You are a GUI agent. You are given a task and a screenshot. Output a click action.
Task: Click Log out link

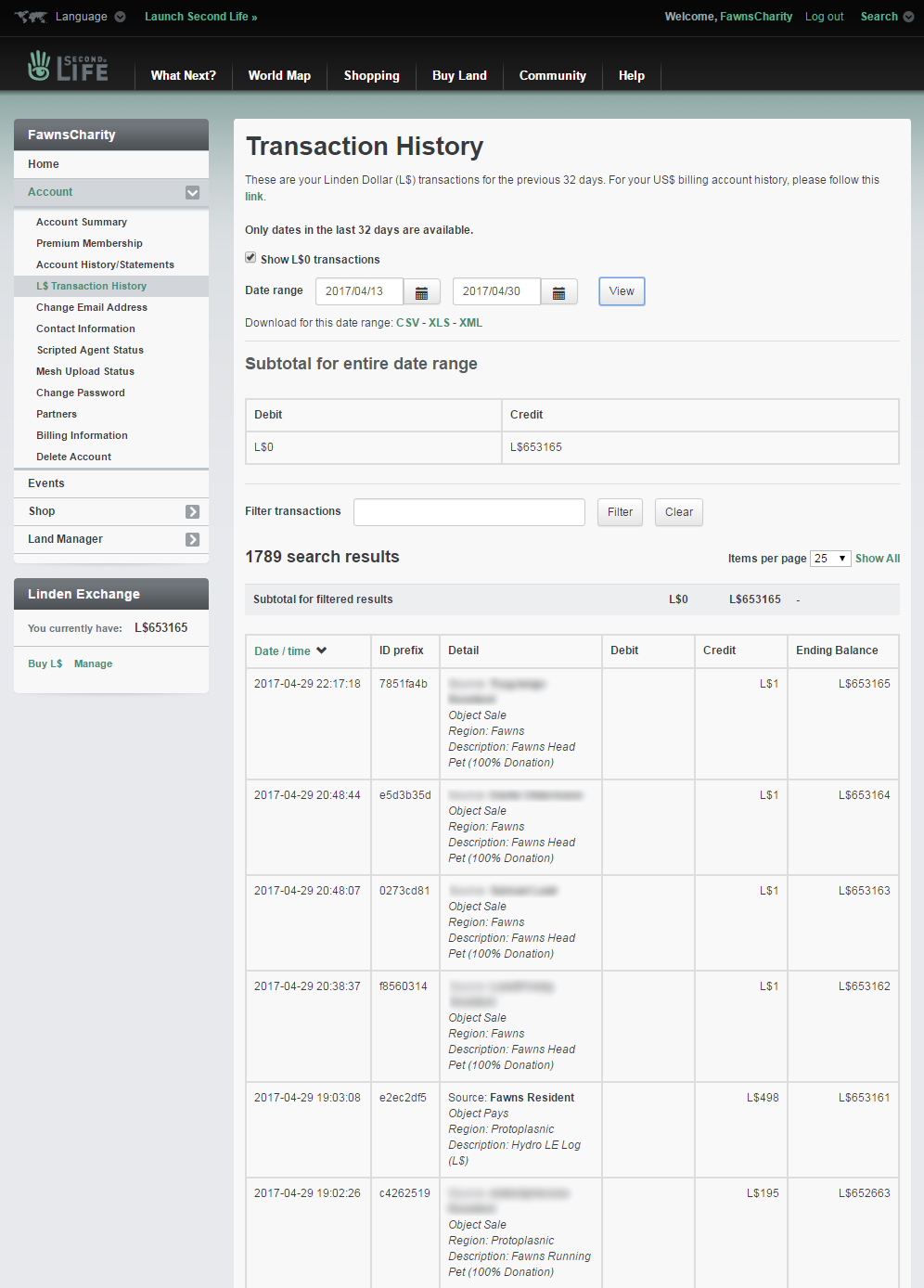[824, 17]
